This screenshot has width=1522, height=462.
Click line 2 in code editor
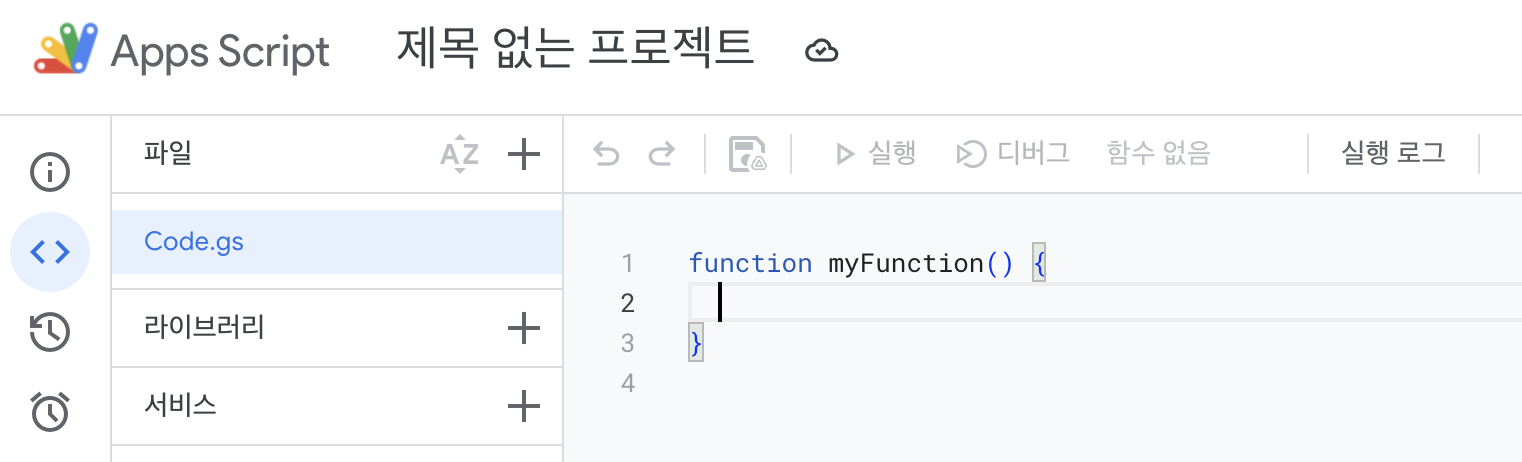click(x=1000, y=303)
